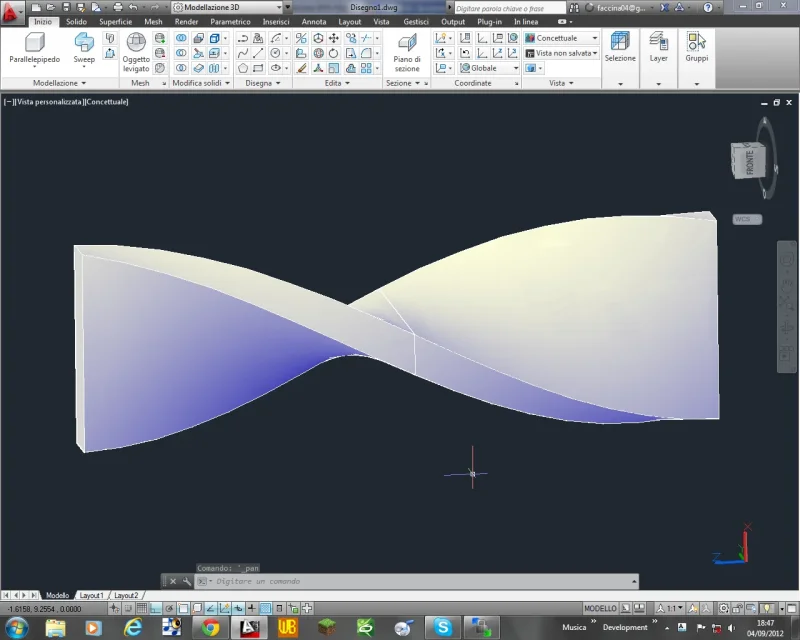Toggle the MODELLO space button in status bar
Viewport: 800px width, 640px height.
click(600, 608)
